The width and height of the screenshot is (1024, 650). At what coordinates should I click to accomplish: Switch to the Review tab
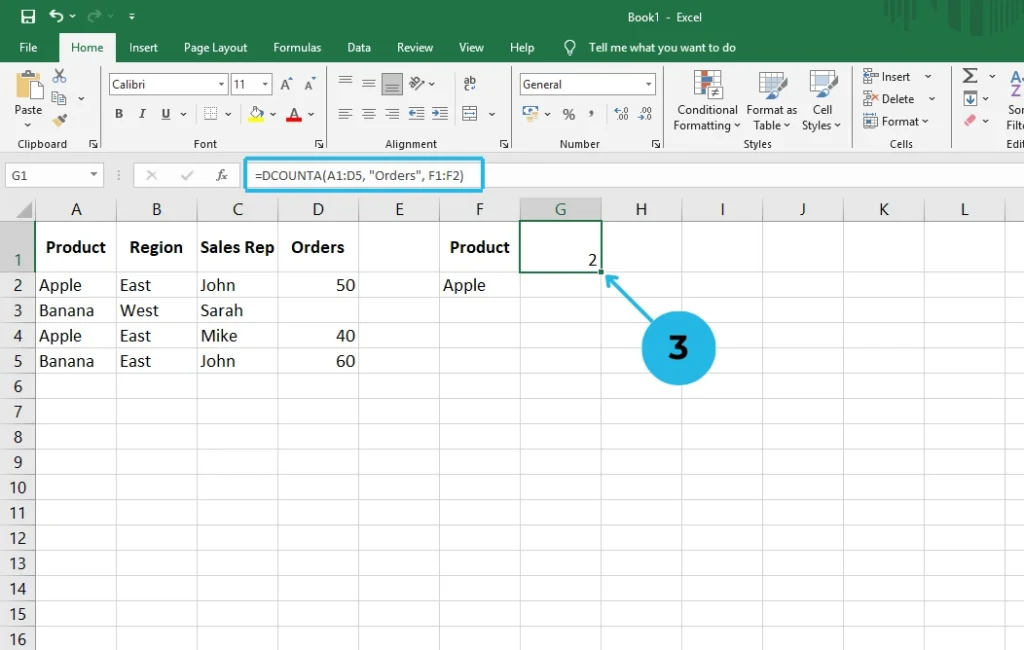tap(415, 48)
